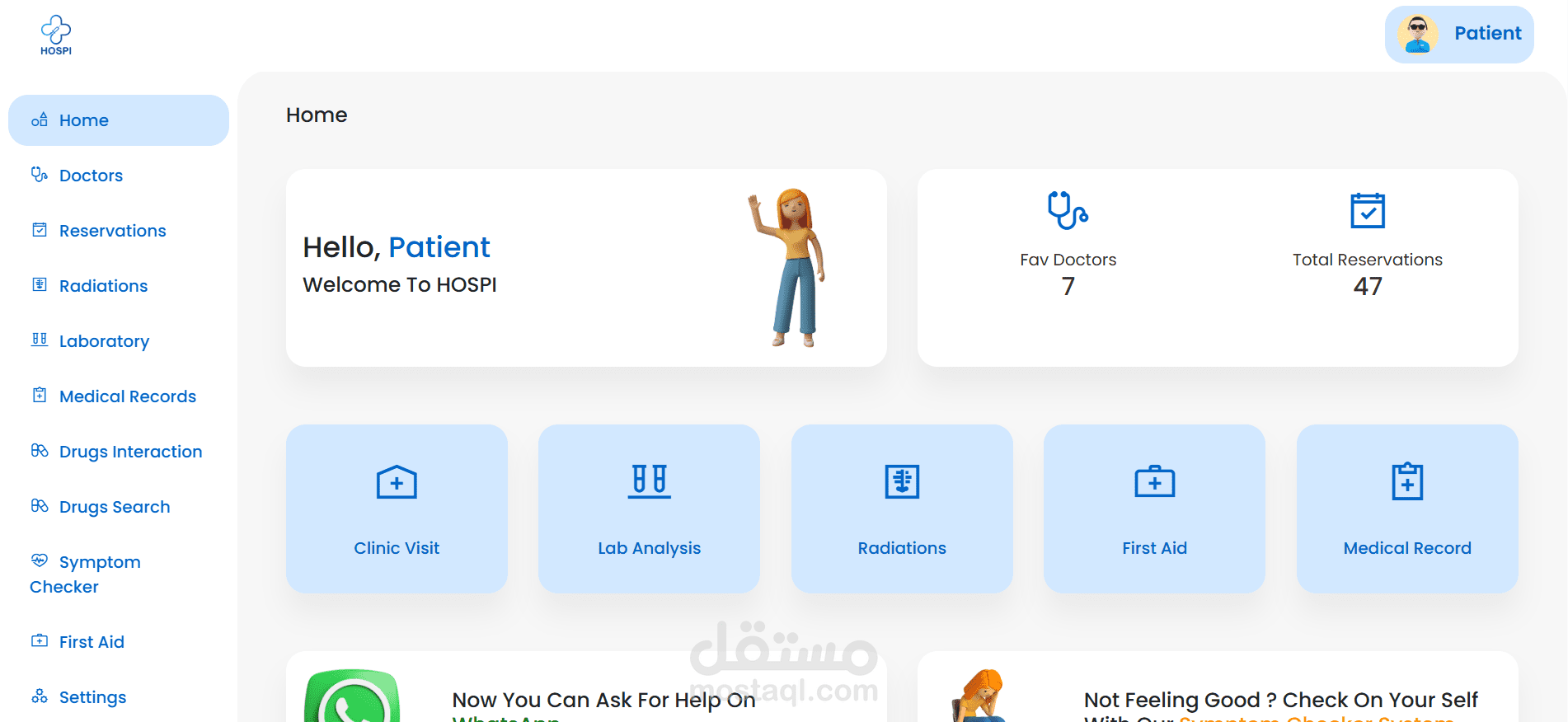Click the First Aid card kit icon

1155,481
